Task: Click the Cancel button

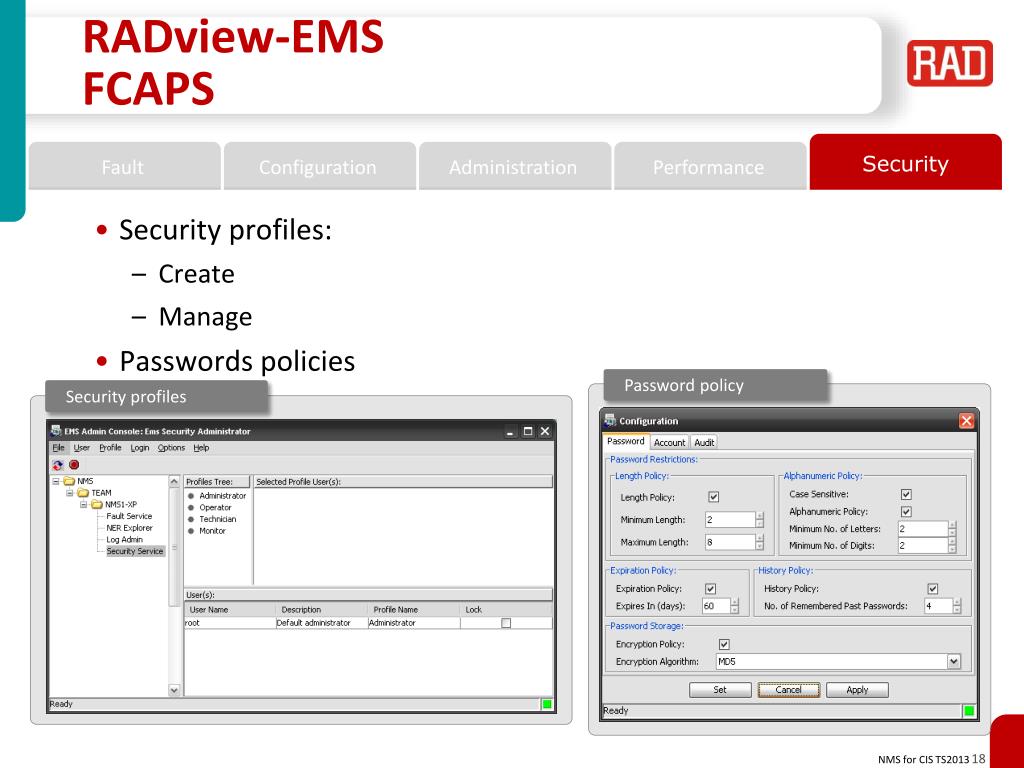Action: tap(788, 690)
